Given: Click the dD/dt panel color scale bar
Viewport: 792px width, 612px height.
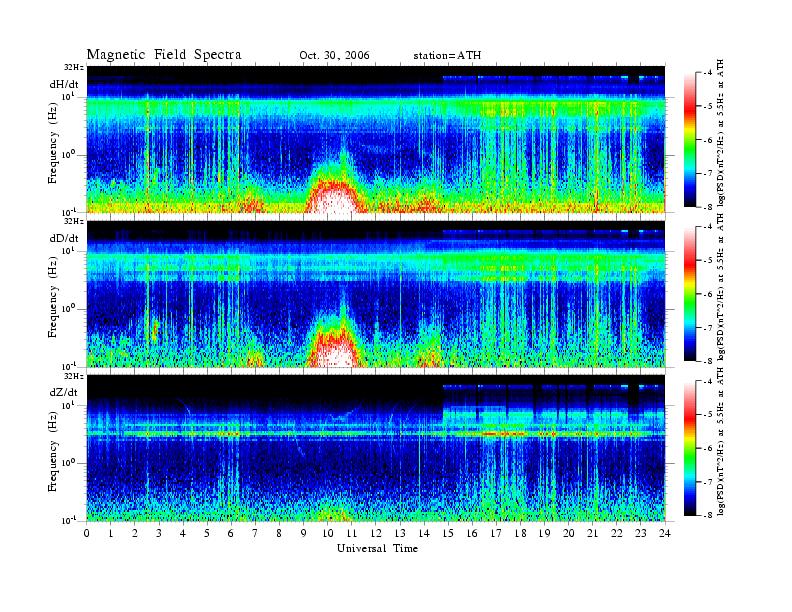Looking at the screenshot, I should tap(690, 293).
